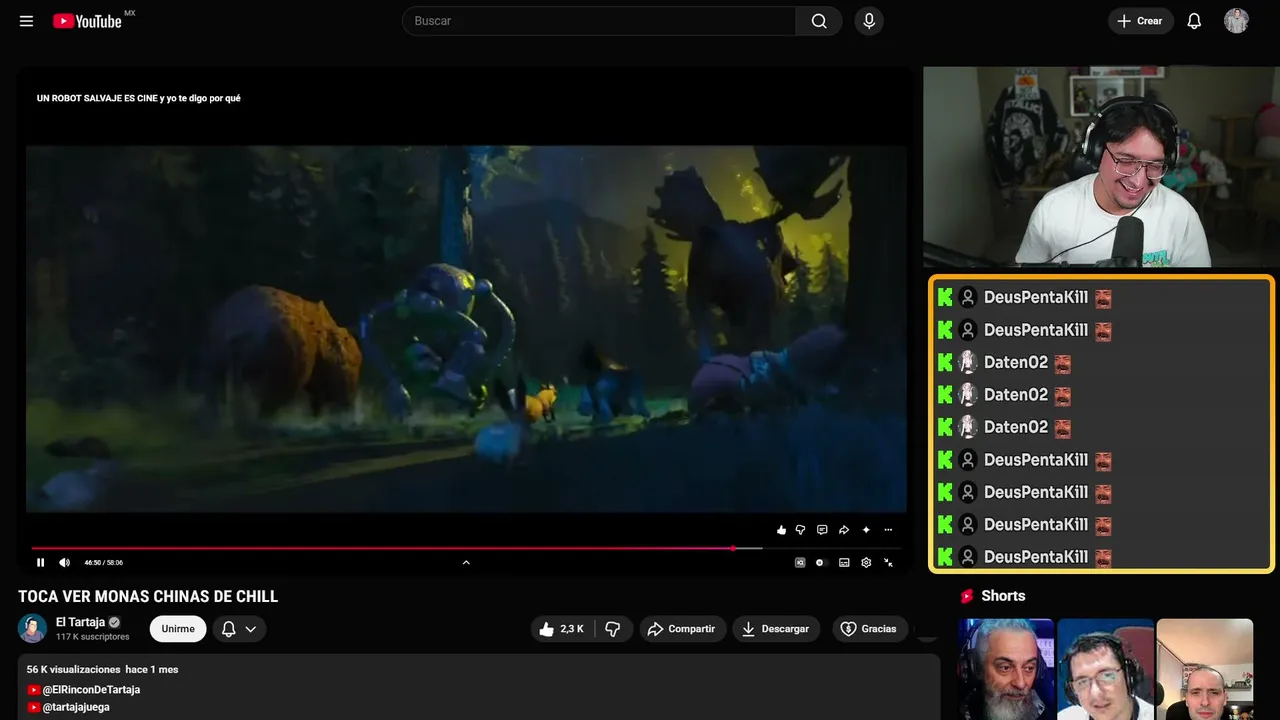This screenshot has width=1280, height=720.
Task: Open the first Shorts thumbnail with bearded man
Action: click(1006, 669)
